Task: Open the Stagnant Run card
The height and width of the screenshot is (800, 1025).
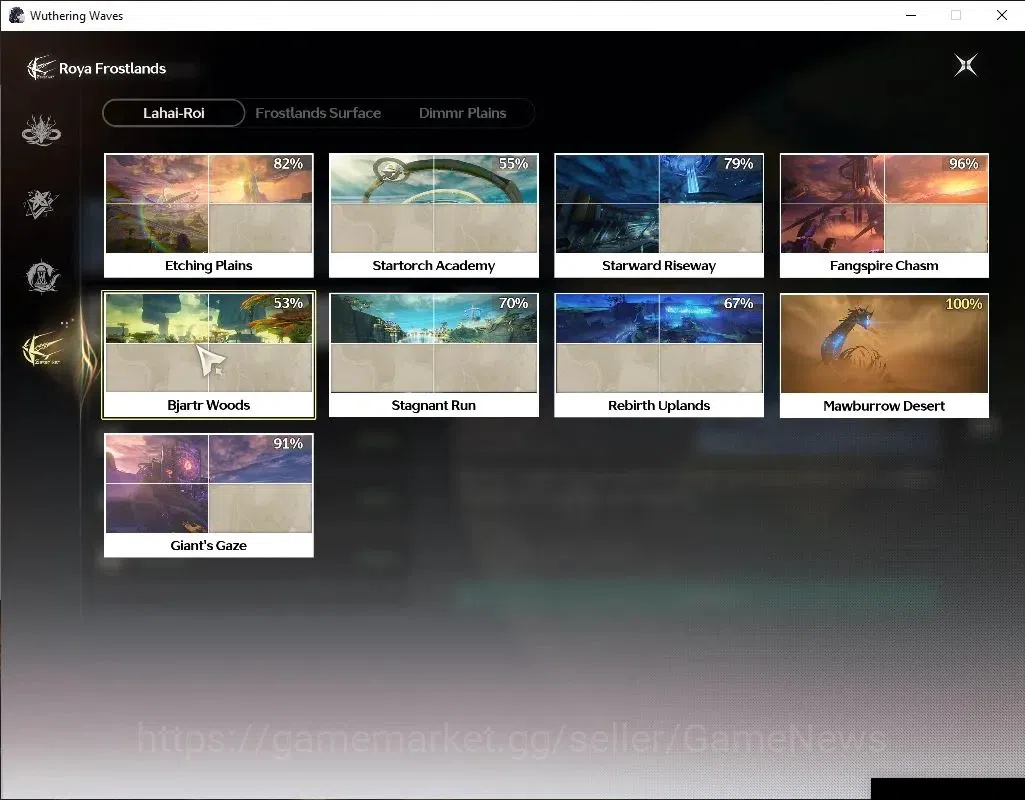Action: point(433,355)
